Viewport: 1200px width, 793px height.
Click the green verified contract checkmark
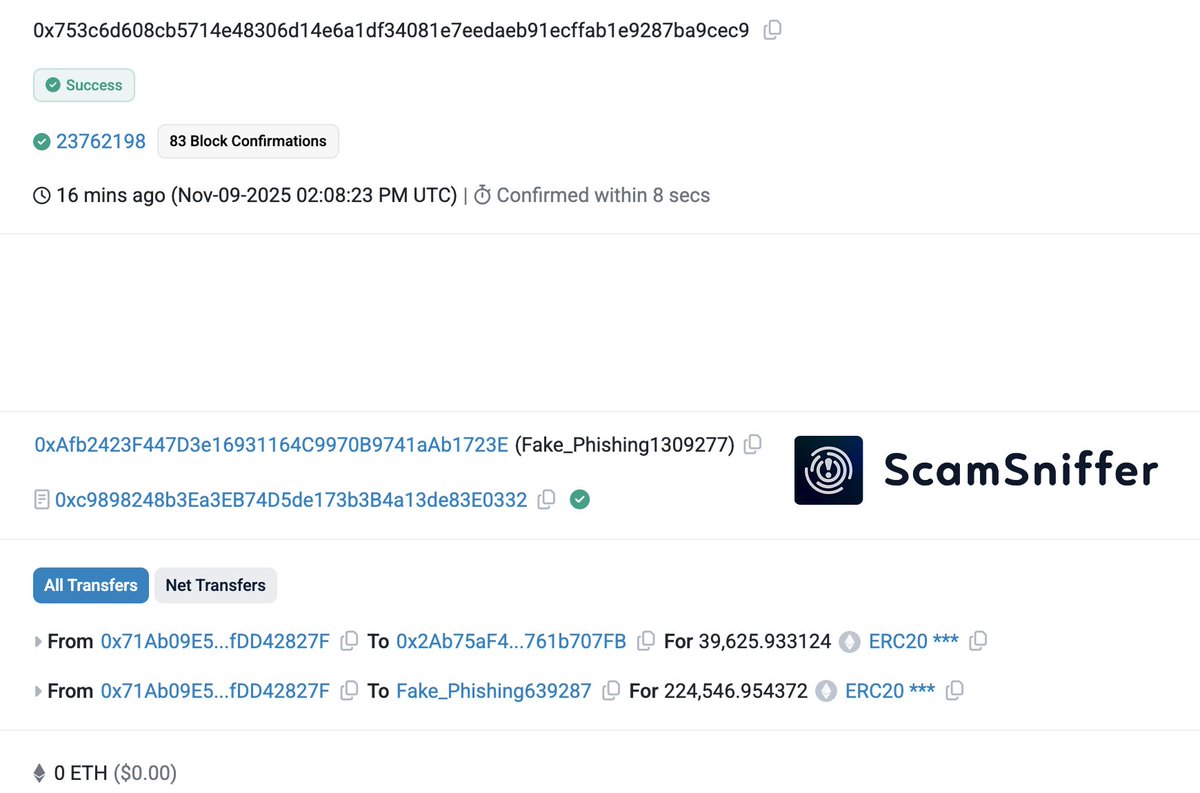(579, 499)
